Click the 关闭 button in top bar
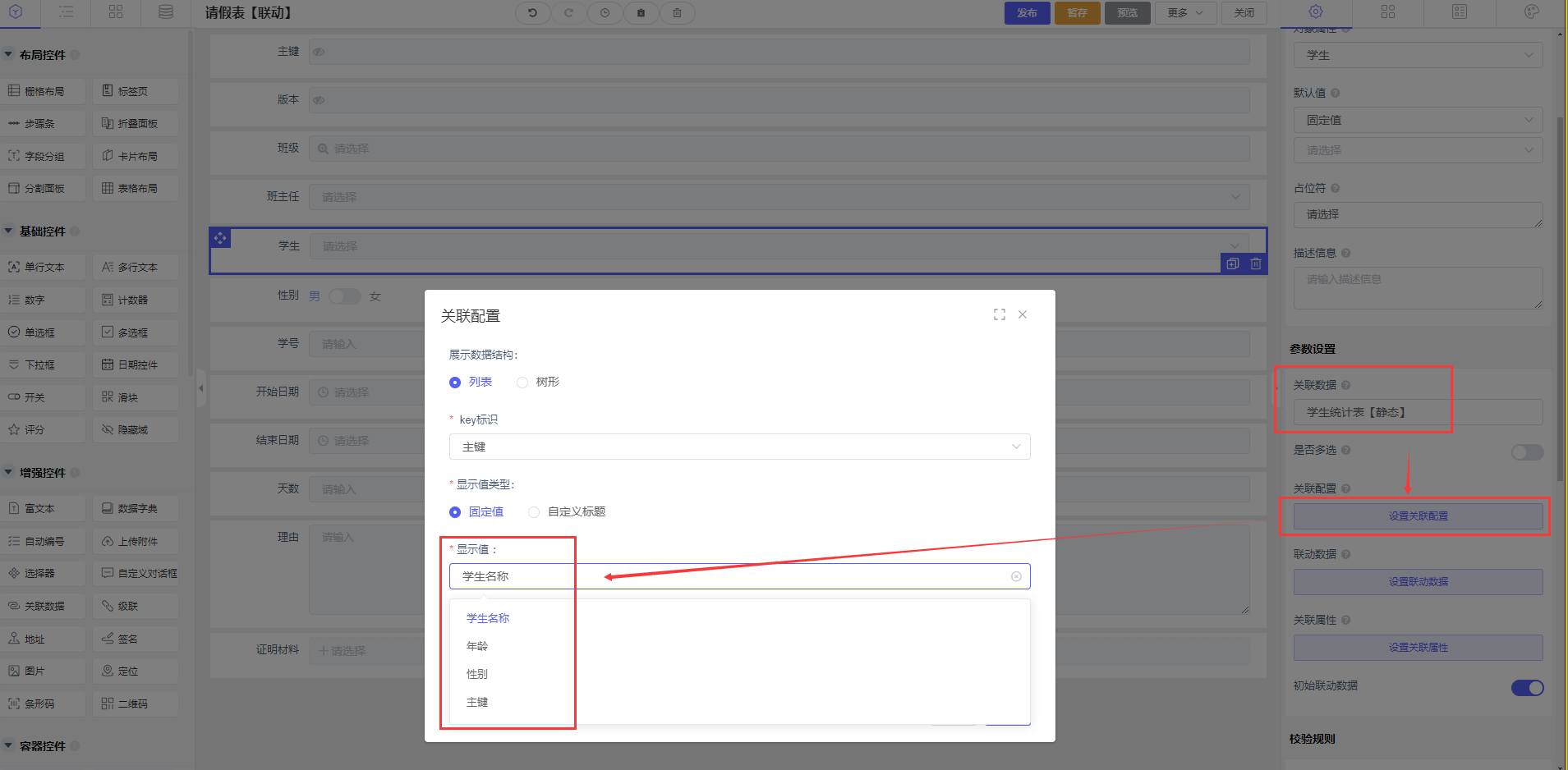 [1244, 13]
